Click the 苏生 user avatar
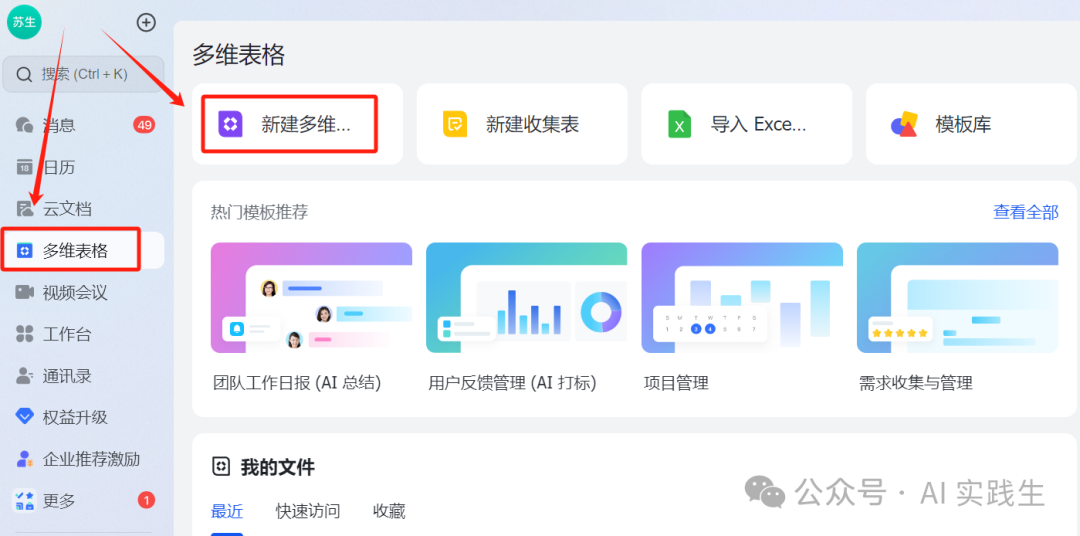The height and width of the screenshot is (536, 1080). coord(24,22)
